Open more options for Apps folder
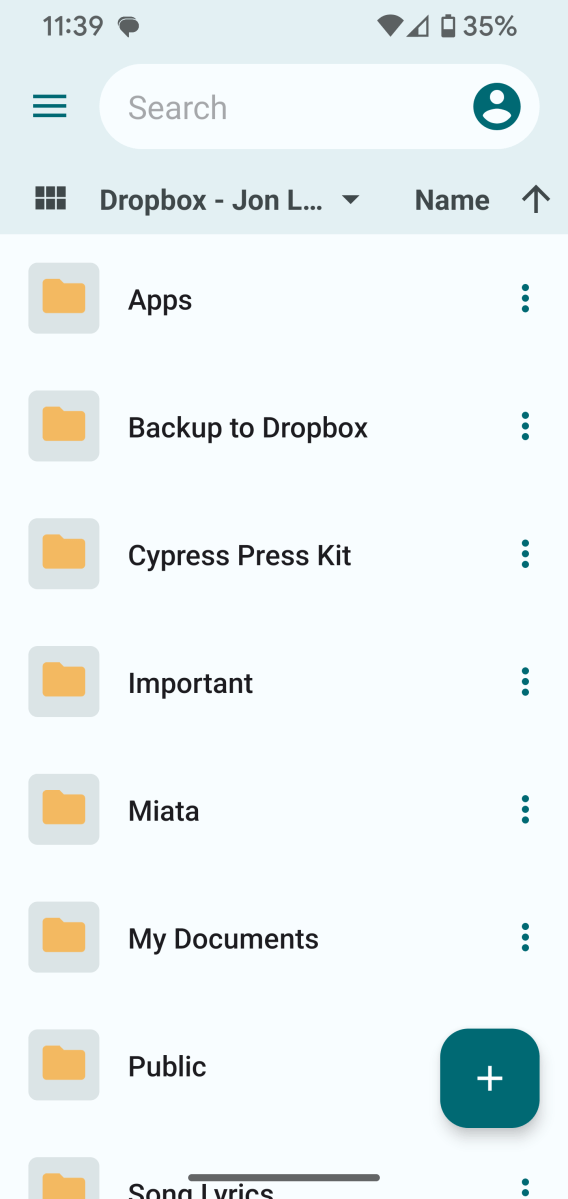The width and height of the screenshot is (568, 1199). tap(525, 298)
